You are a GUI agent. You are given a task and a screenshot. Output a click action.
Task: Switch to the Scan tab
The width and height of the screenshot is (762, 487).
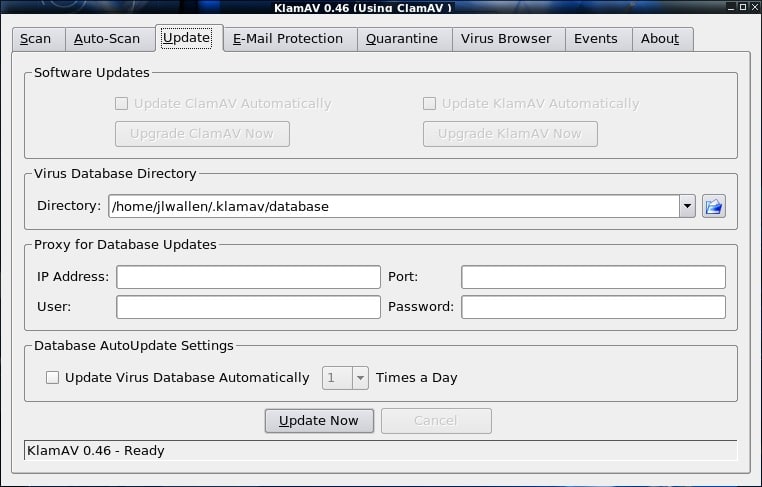[x=36, y=39]
